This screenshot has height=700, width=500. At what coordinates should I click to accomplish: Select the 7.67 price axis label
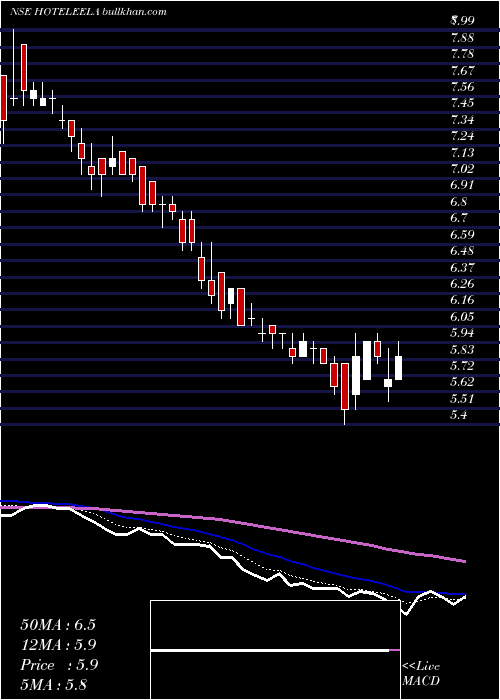pos(462,71)
